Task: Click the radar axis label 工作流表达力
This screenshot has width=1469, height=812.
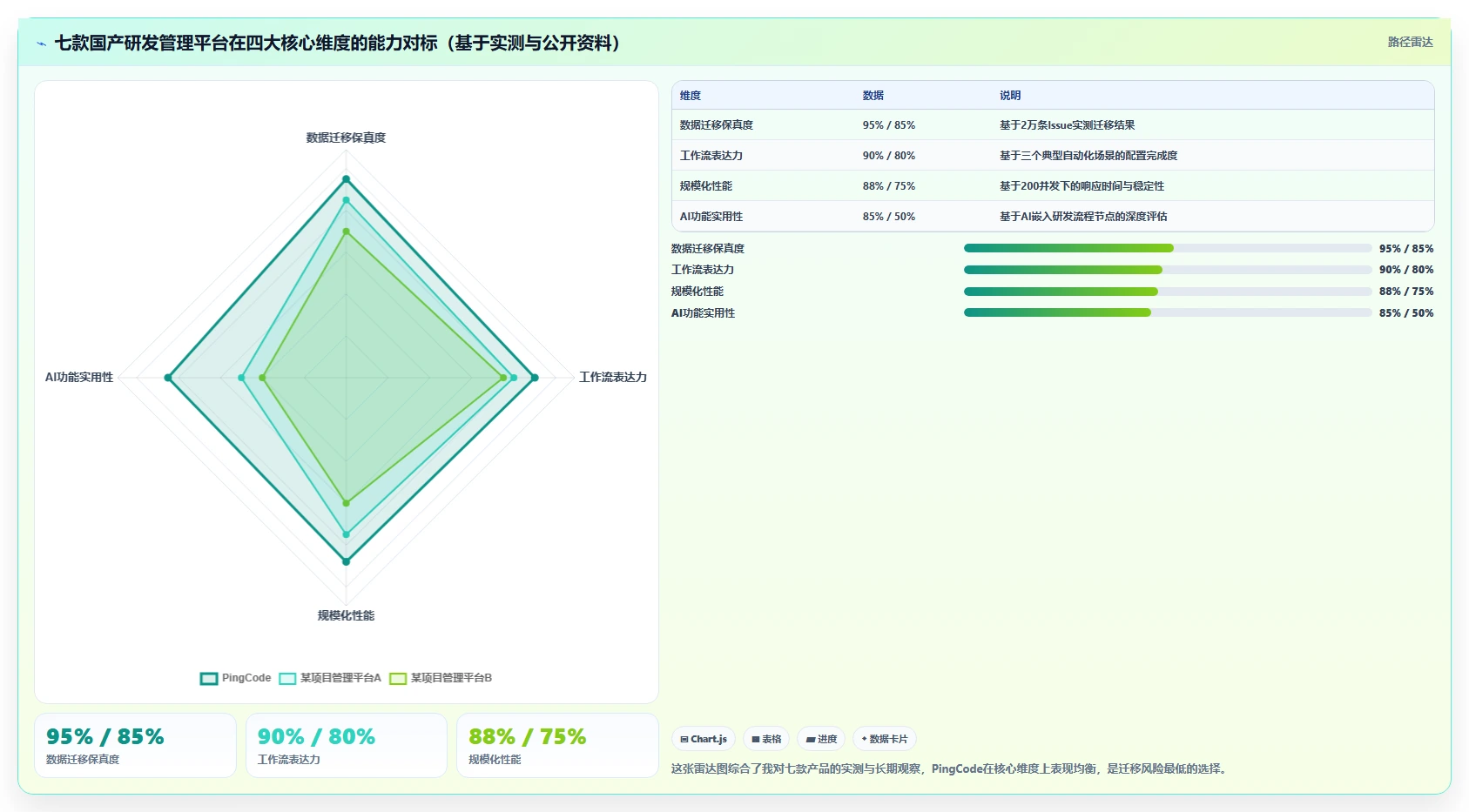Action: [x=613, y=377]
